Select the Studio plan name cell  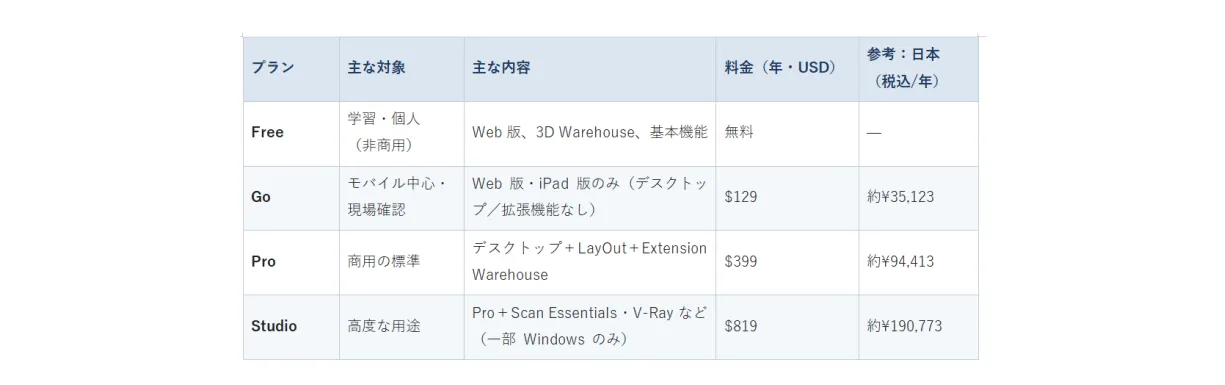(291, 327)
